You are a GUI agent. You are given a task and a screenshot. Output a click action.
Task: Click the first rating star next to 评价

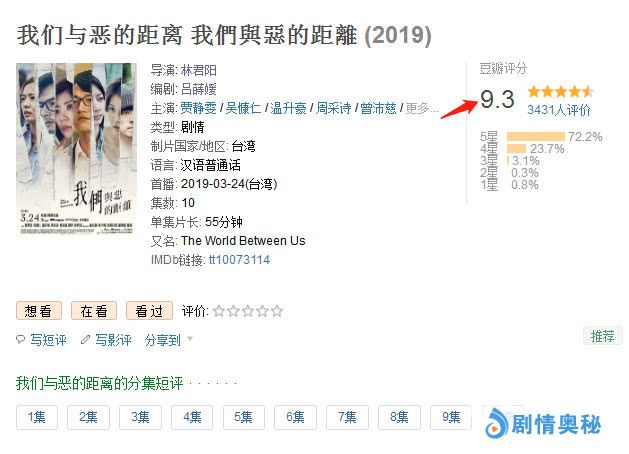[219, 311]
